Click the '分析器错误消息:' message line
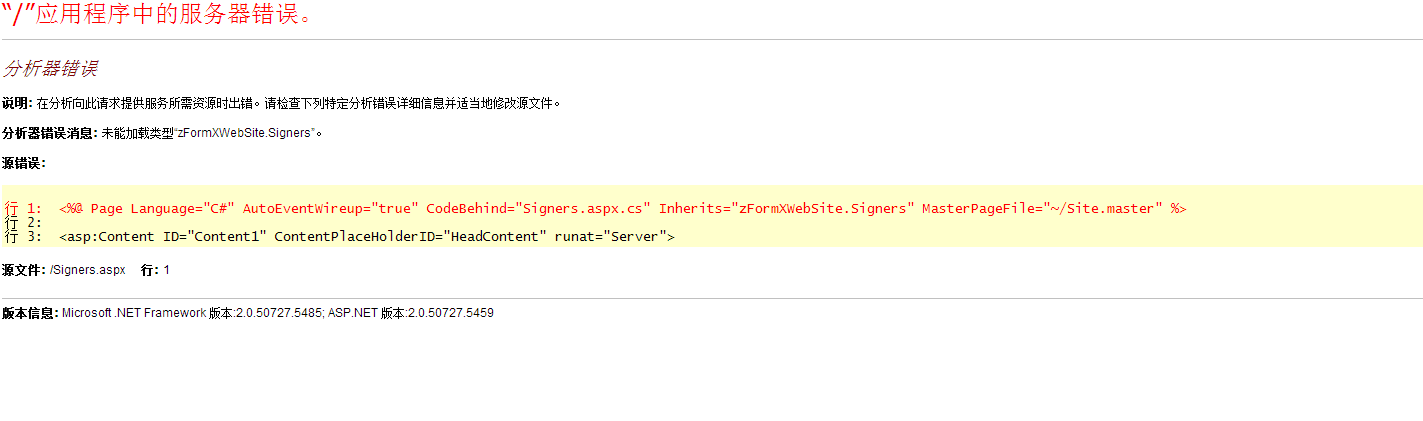Image resolution: width=1423 pixels, height=421 pixels. pyautogui.click(x=162, y=133)
